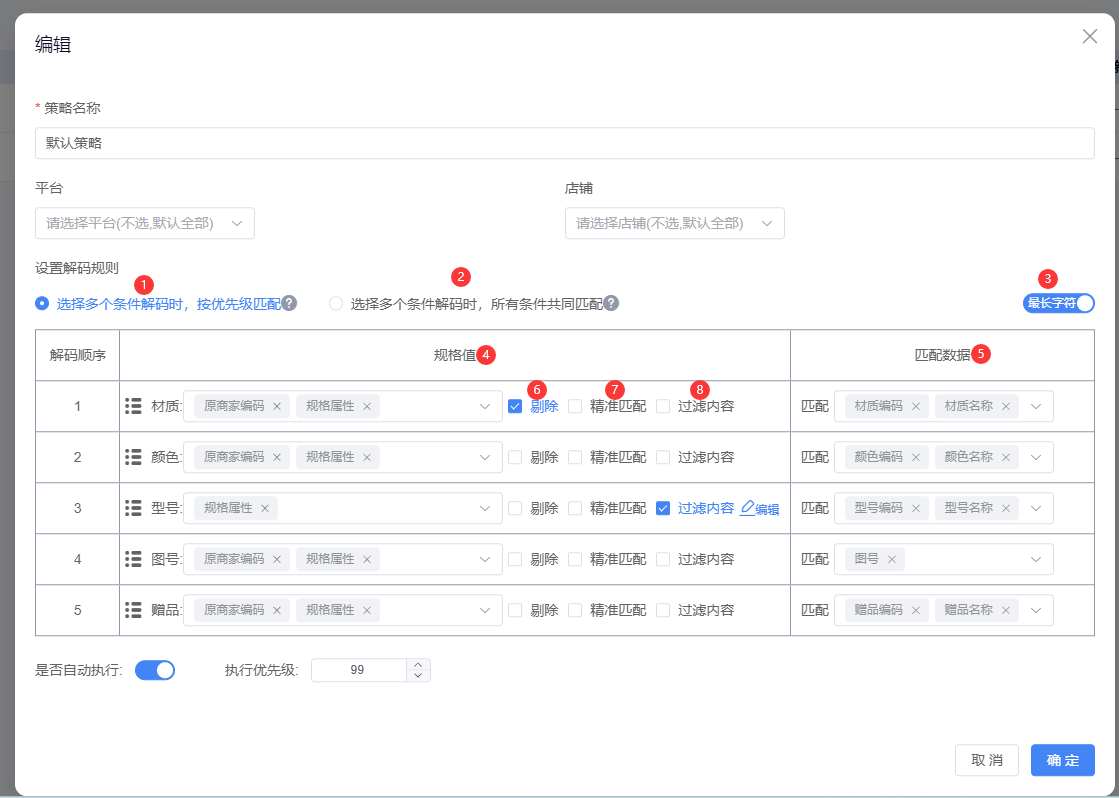Remove 原商家编码 tag in 材质 row
1119x798 pixels.
(x=277, y=406)
